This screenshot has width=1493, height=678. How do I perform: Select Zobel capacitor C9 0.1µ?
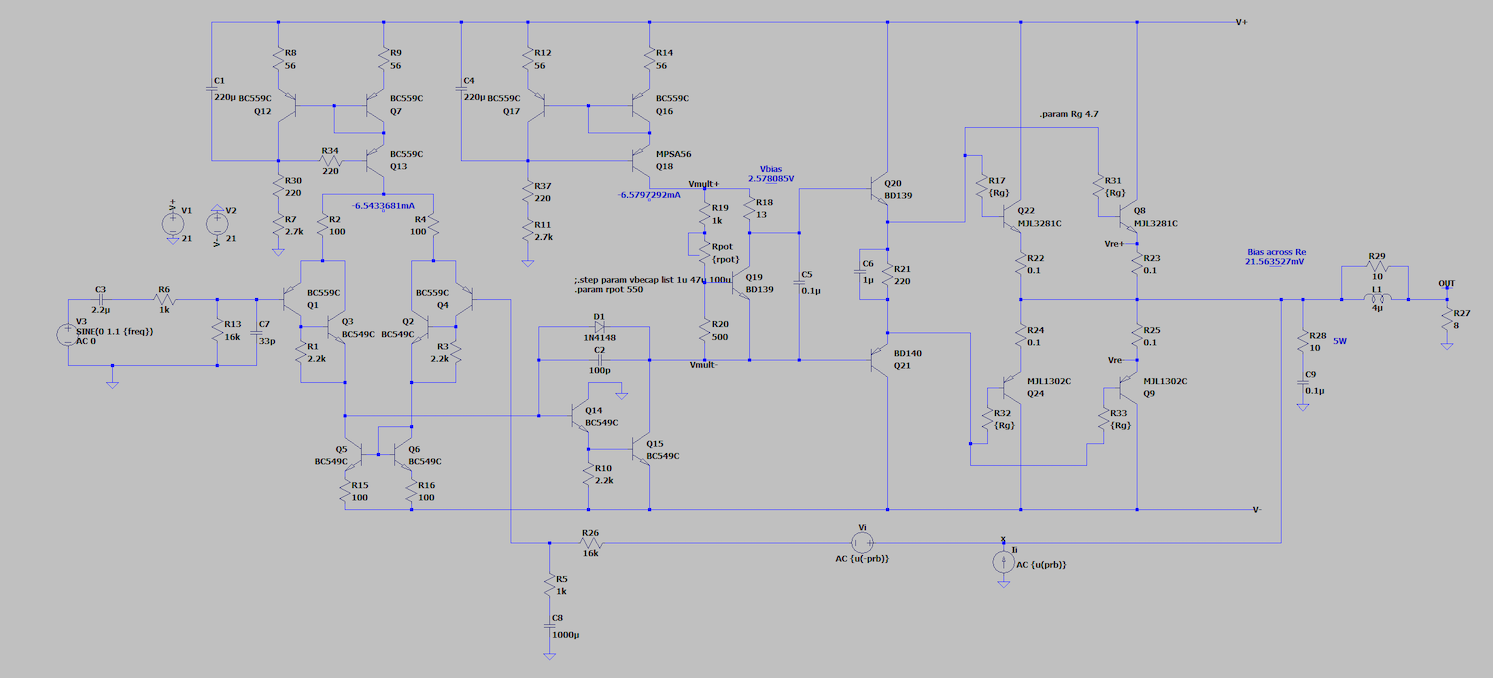tap(1303, 383)
